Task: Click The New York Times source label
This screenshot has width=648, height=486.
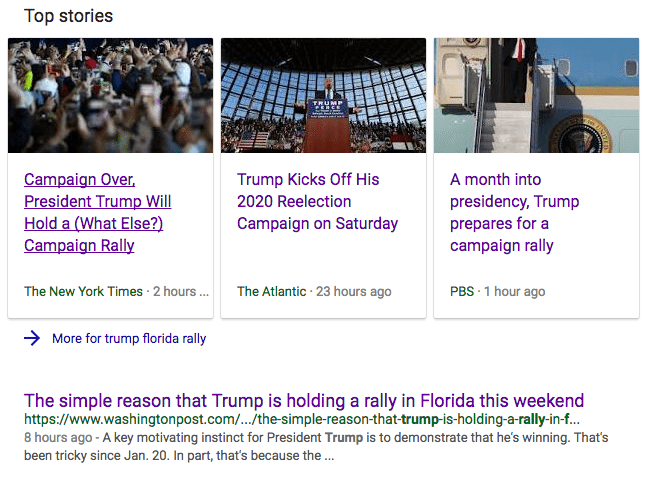Action: point(83,292)
